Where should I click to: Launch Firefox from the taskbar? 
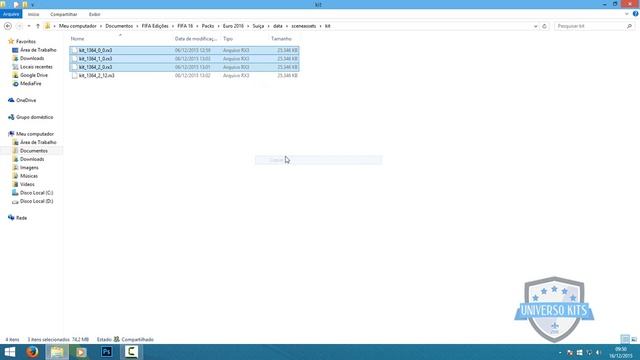(x=32, y=352)
